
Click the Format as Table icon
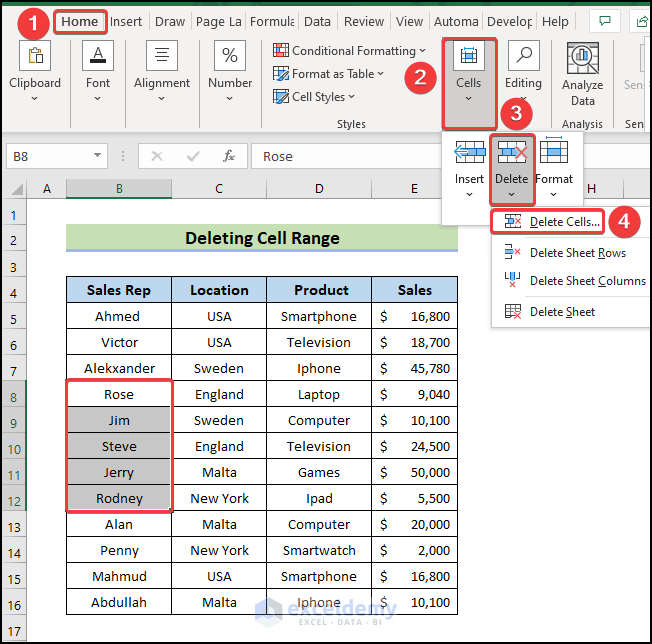pos(281,74)
